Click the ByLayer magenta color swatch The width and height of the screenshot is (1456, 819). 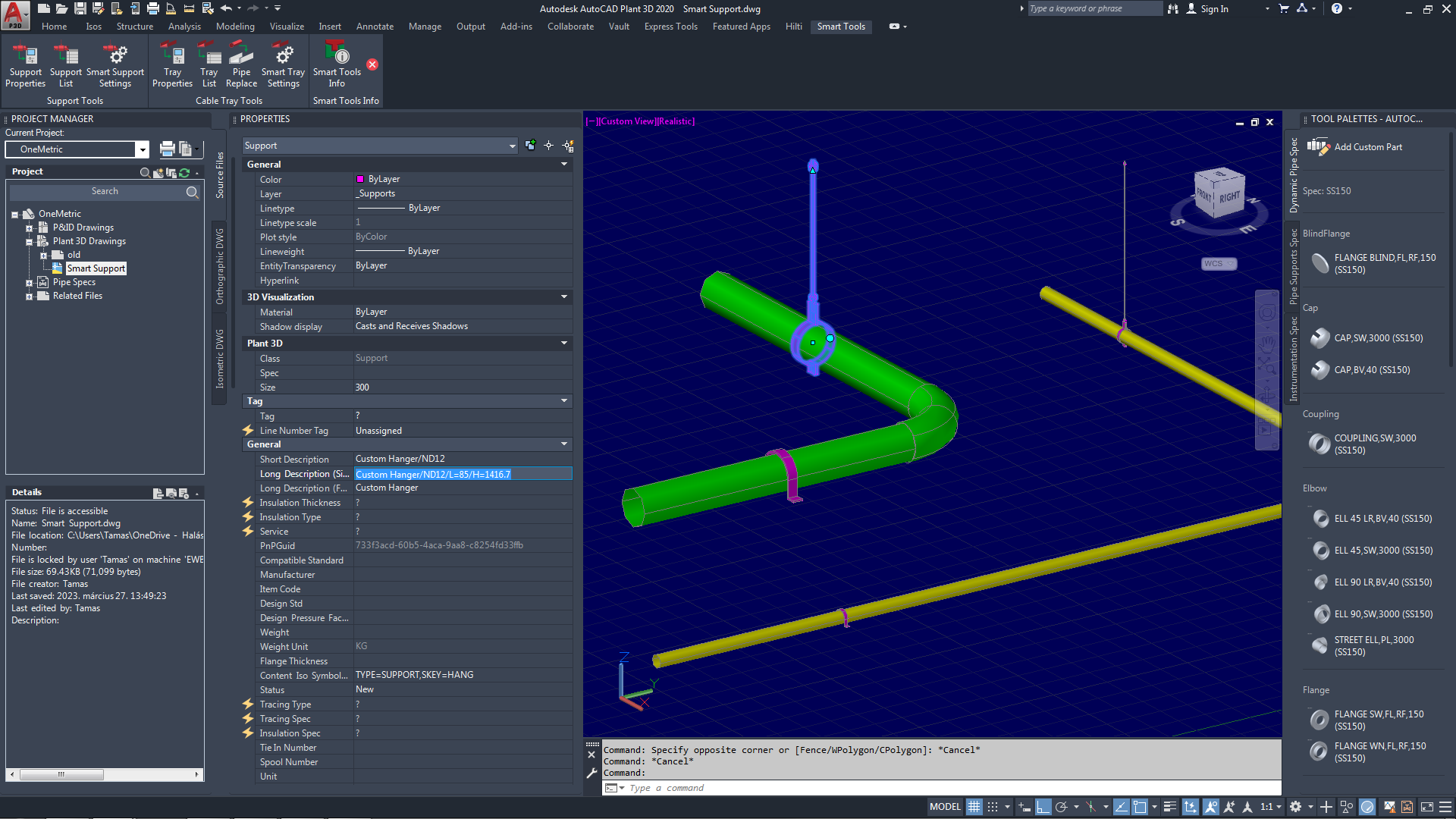[360, 179]
